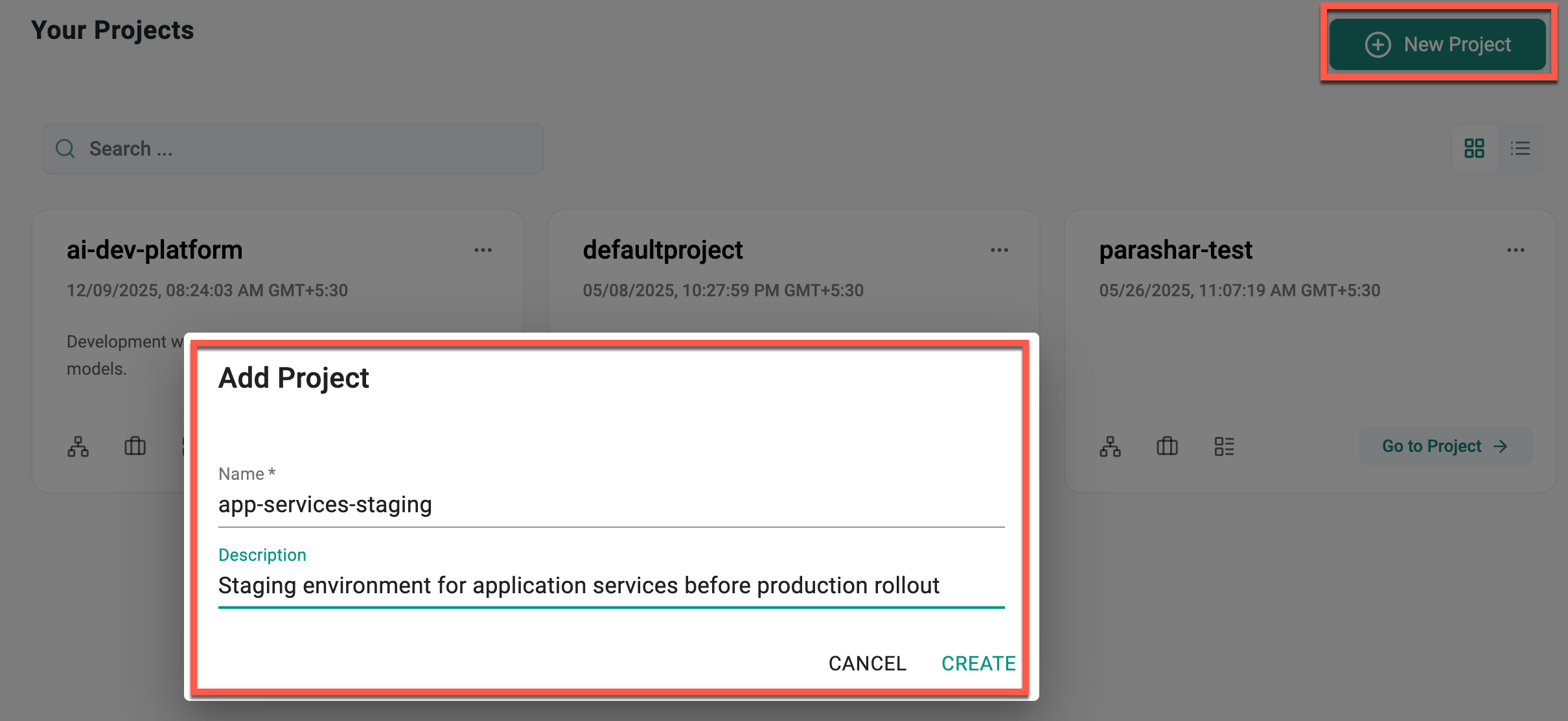Image resolution: width=1568 pixels, height=721 pixels.
Task: Click the Name field in Add Project
Action: click(610, 504)
